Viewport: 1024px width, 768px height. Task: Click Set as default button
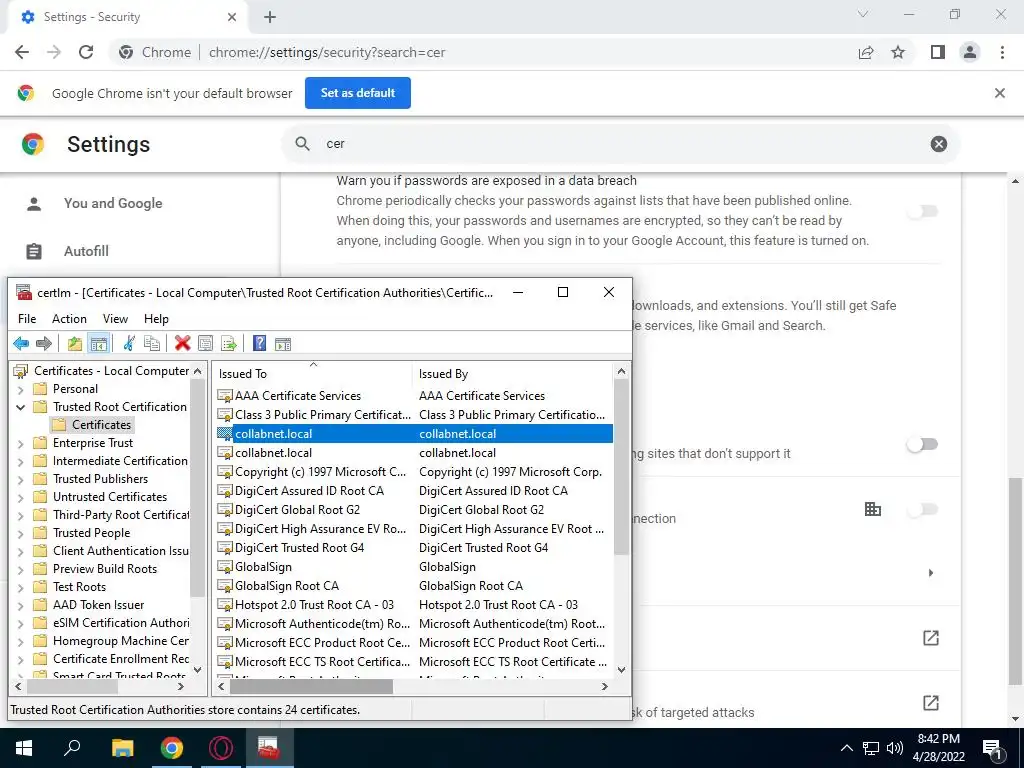point(358,93)
